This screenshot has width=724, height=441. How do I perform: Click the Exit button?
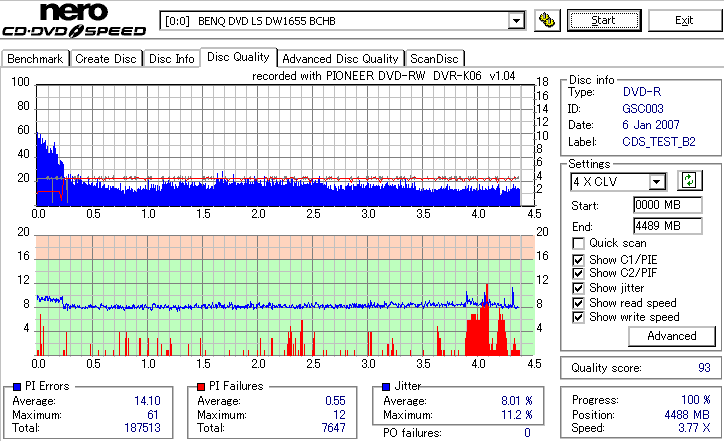click(684, 20)
